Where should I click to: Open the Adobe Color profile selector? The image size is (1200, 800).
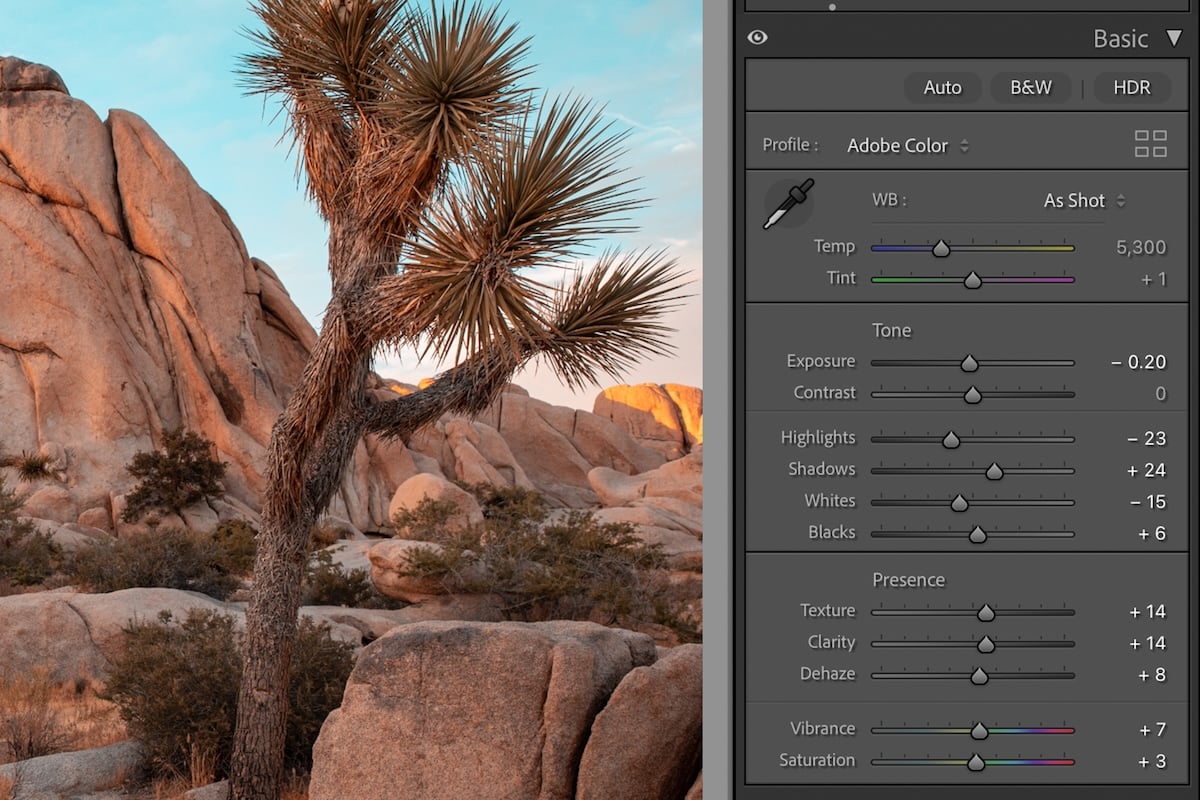pos(897,144)
